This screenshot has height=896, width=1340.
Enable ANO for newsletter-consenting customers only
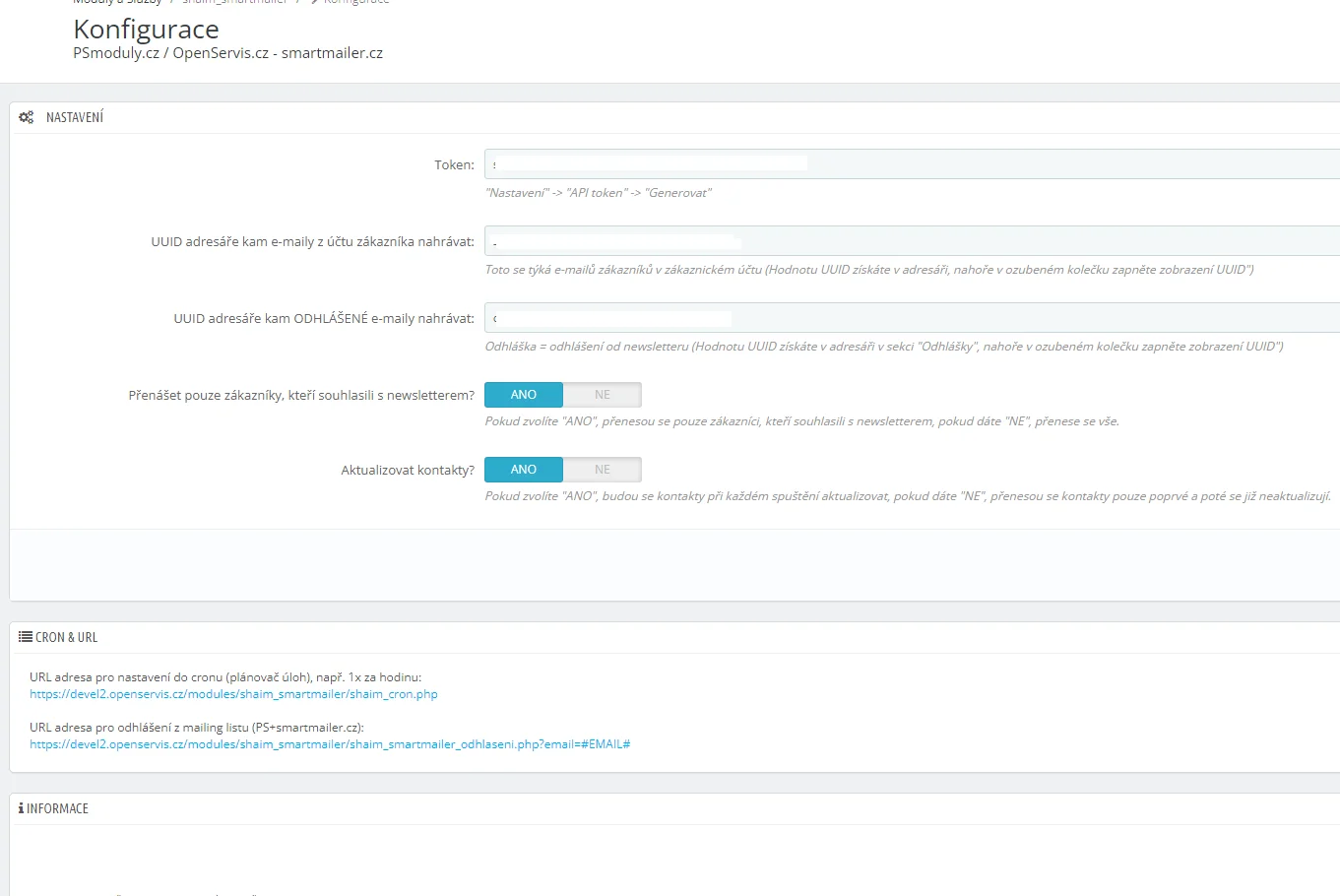(x=524, y=395)
